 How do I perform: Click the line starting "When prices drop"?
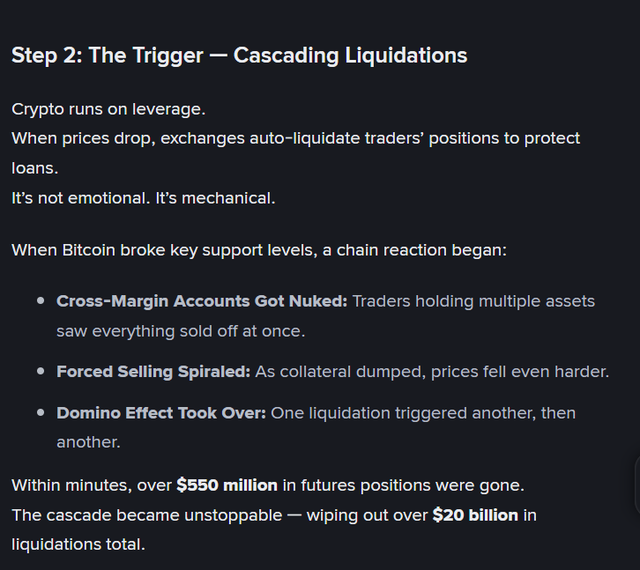(295, 138)
